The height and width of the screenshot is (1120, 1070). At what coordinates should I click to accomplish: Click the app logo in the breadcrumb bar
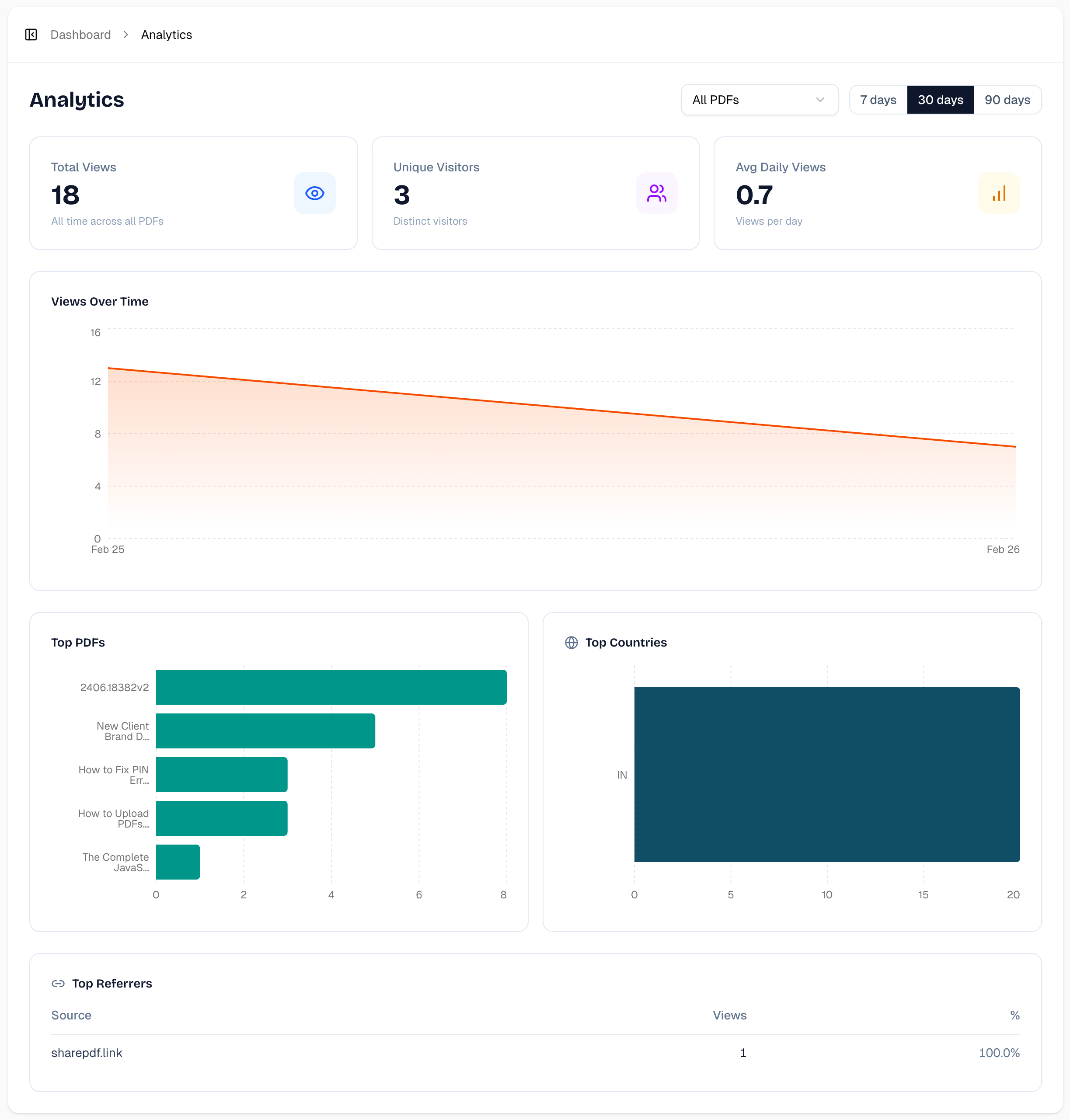coord(31,34)
